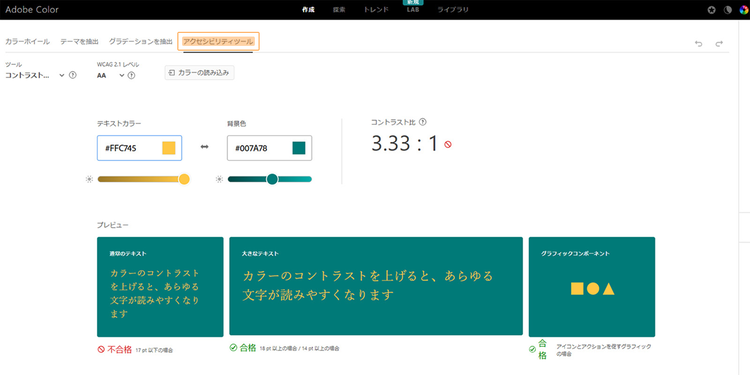Select アクセシビリティツール tab

click(218, 42)
